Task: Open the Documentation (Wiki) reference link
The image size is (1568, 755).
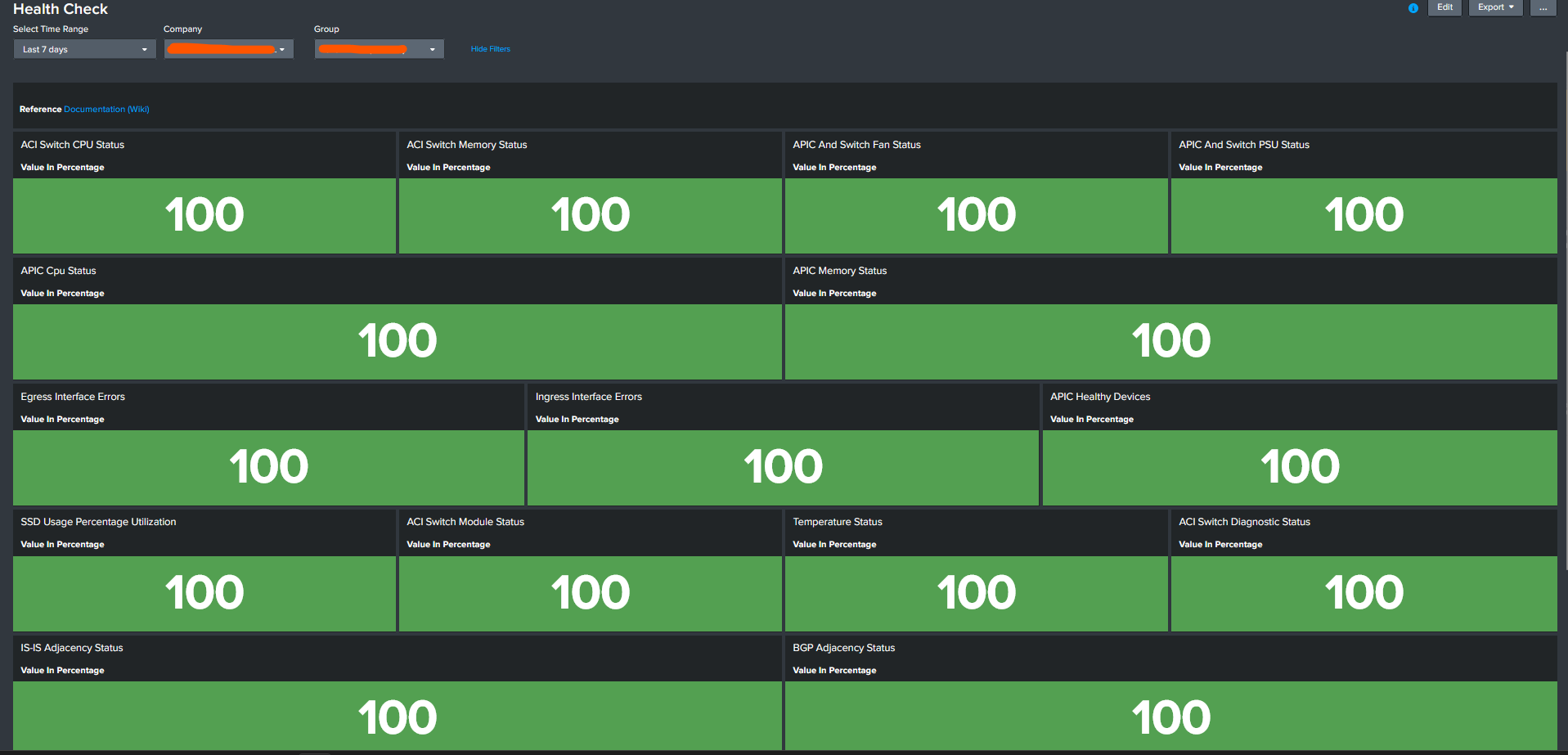Action: [x=106, y=109]
